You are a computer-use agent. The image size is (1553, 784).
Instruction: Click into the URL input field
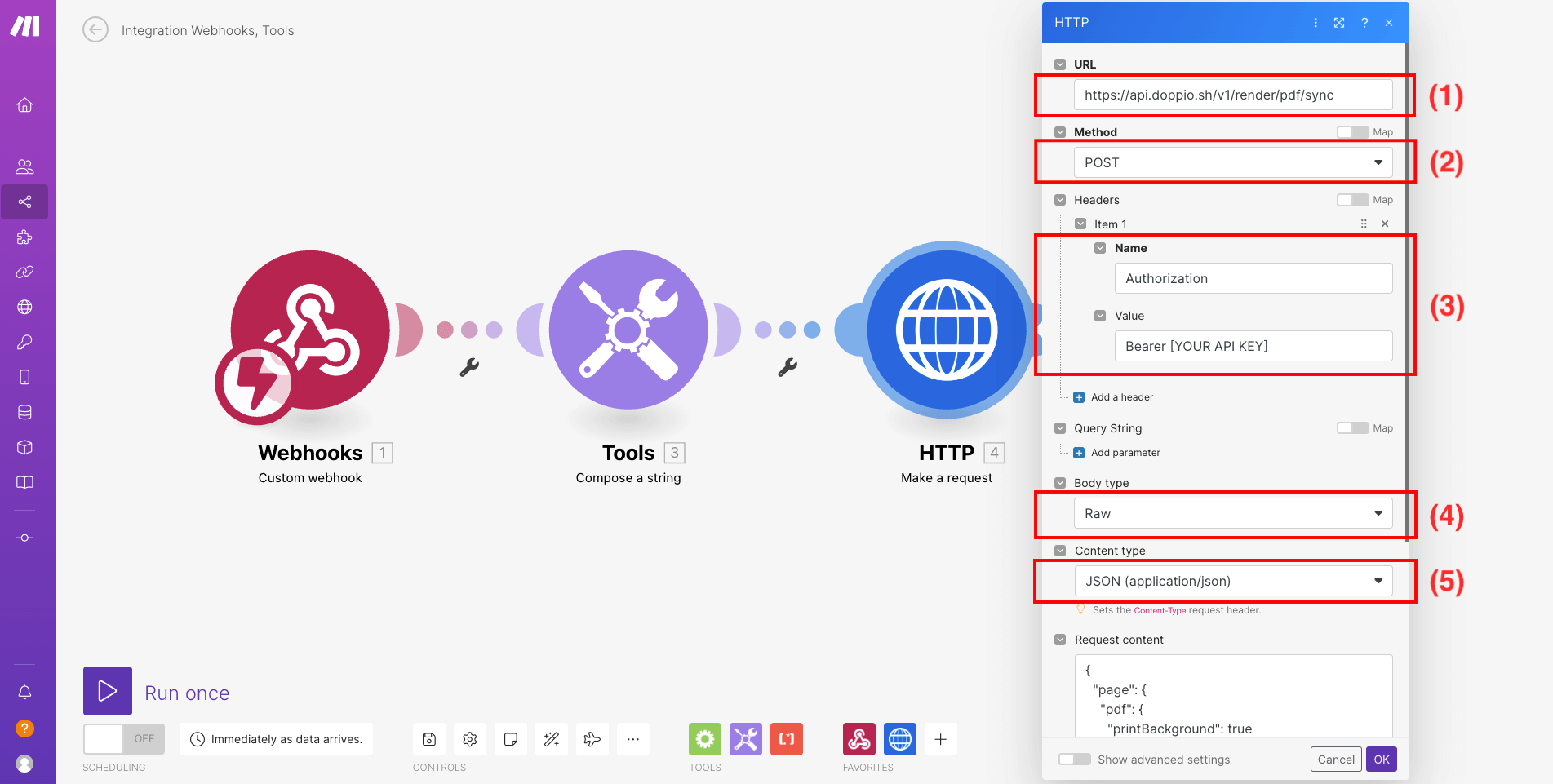point(1232,95)
